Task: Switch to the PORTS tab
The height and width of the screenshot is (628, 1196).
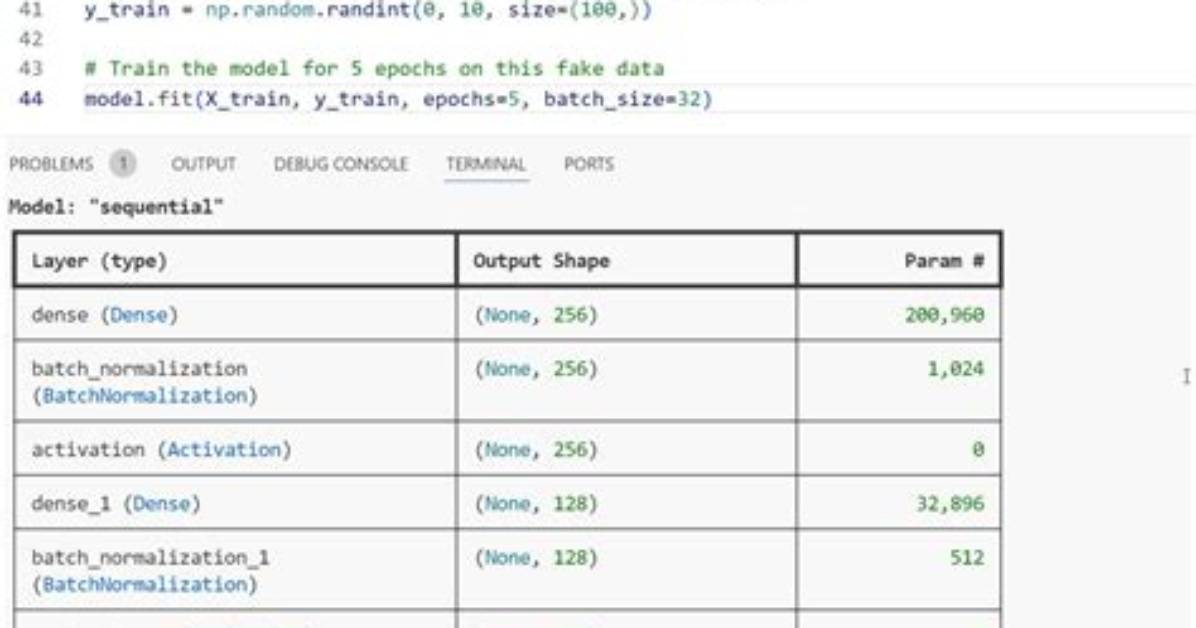Action: coord(589,164)
